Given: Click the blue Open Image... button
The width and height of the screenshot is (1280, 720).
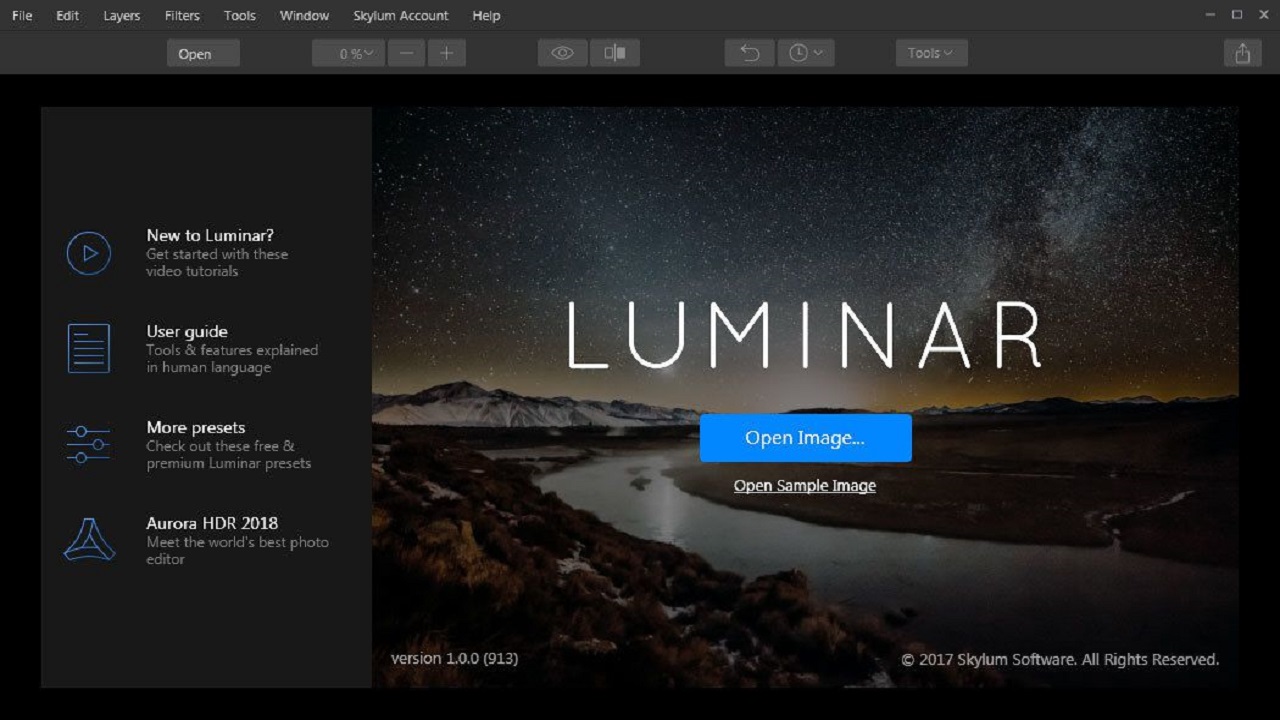Looking at the screenshot, I should (x=806, y=438).
